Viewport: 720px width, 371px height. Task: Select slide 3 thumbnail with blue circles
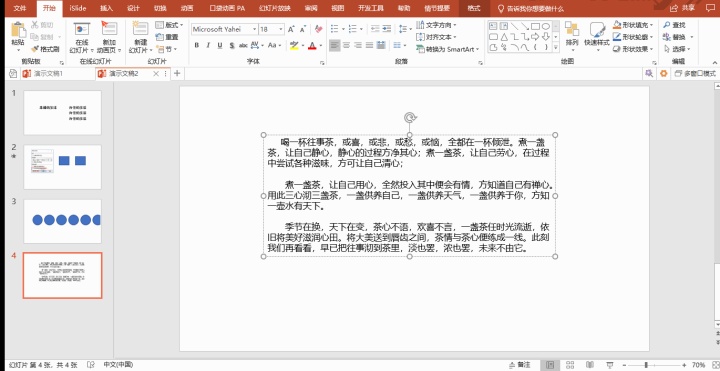[62, 221]
